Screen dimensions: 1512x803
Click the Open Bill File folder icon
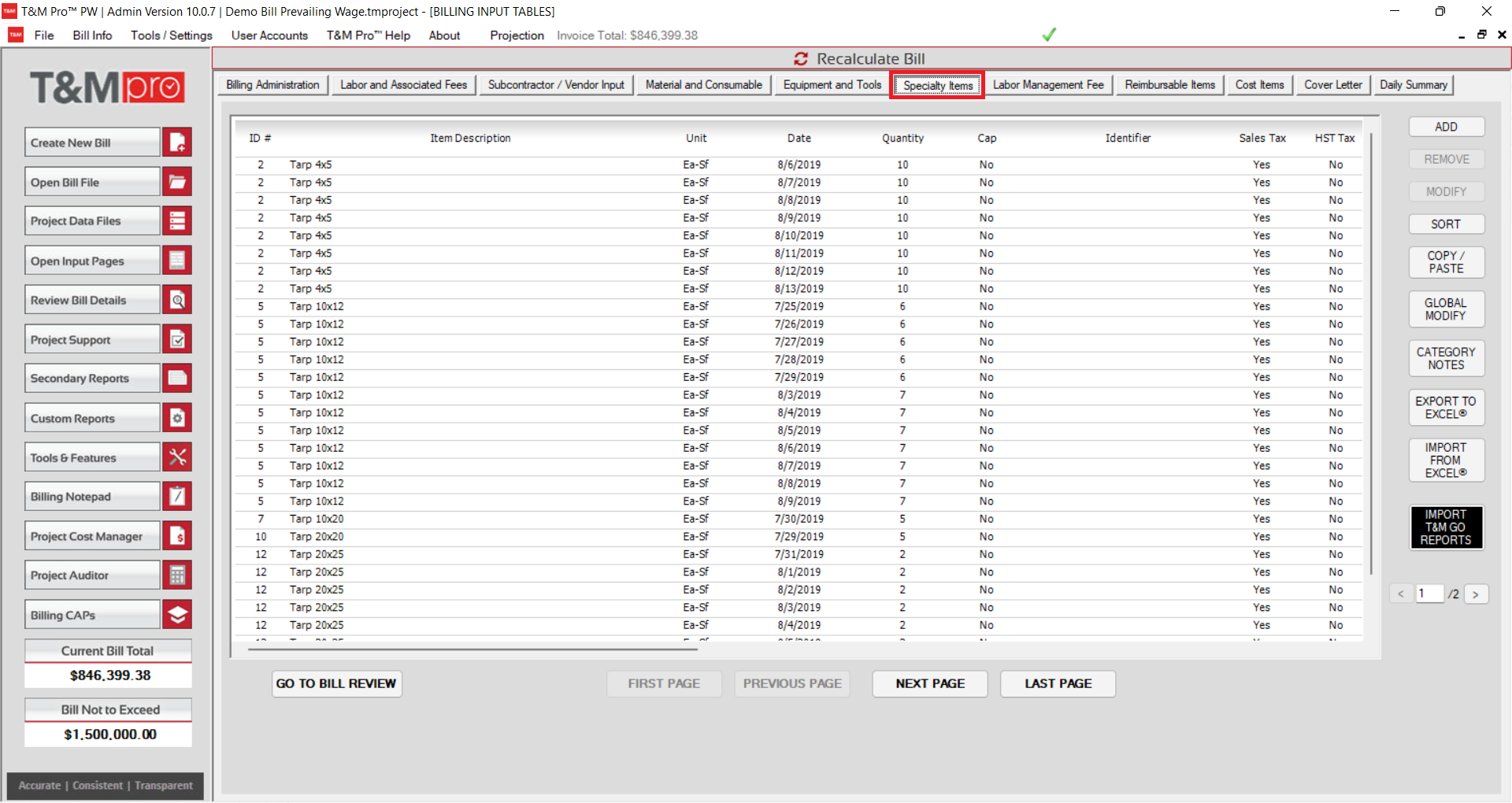177,182
